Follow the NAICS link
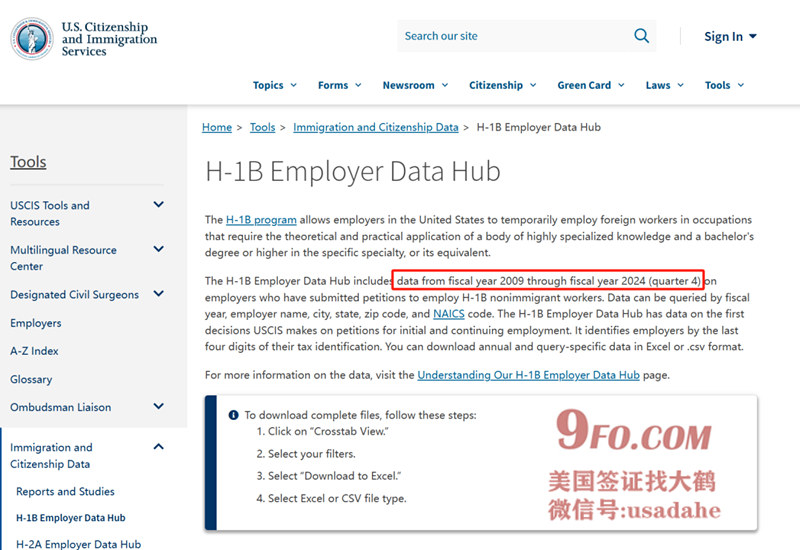 point(448,314)
